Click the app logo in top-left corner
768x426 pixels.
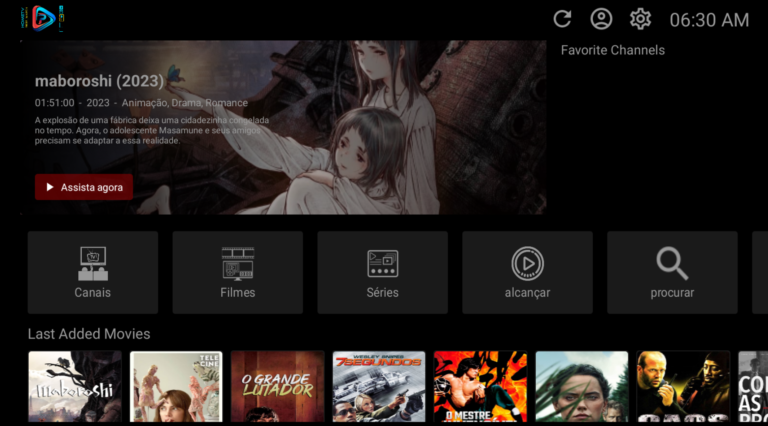42,18
